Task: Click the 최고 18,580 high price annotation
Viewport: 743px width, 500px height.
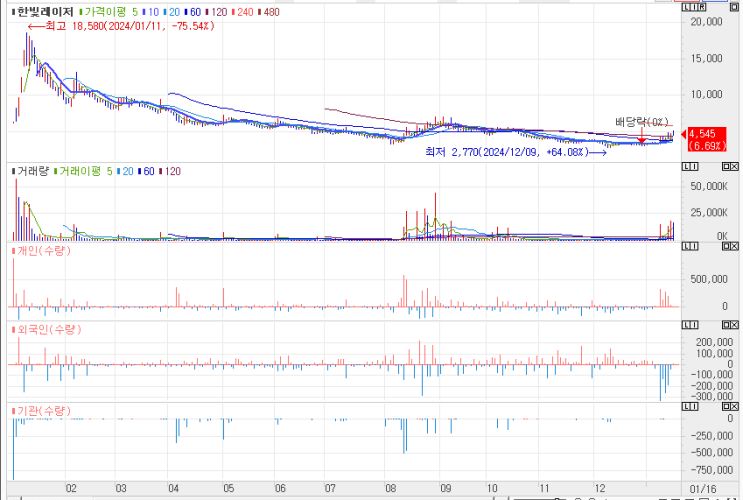Action: coord(121,26)
